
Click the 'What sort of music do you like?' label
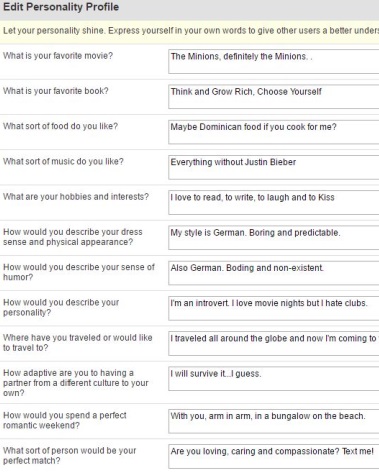pyautogui.click(x=63, y=162)
